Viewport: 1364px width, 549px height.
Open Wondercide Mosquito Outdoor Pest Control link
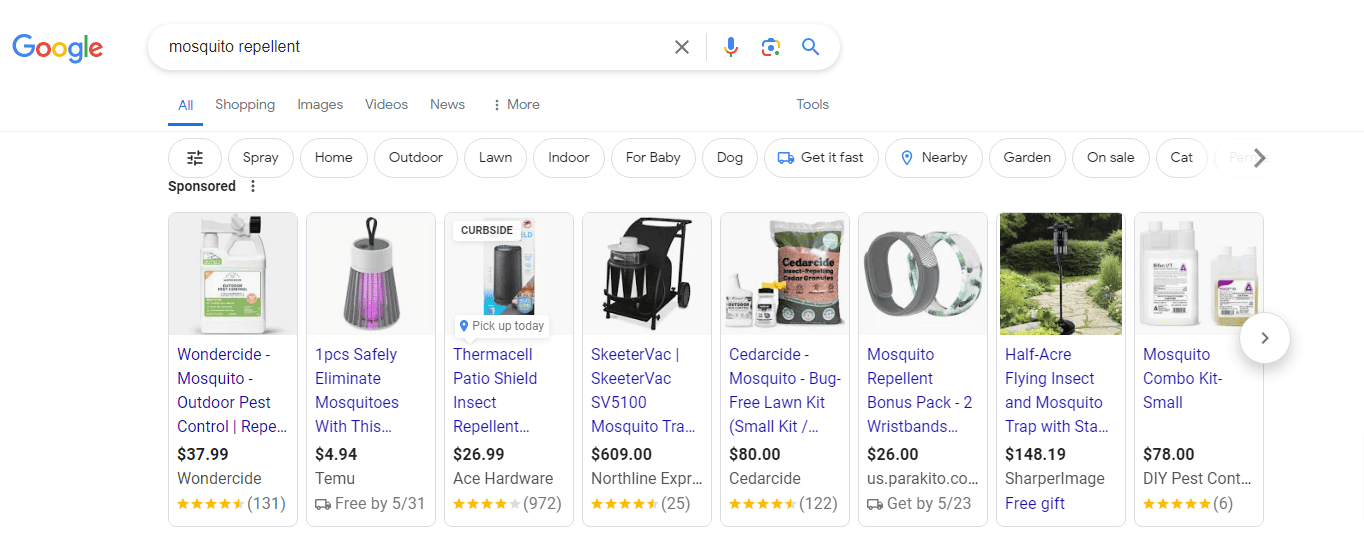pyautogui.click(x=232, y=390)
